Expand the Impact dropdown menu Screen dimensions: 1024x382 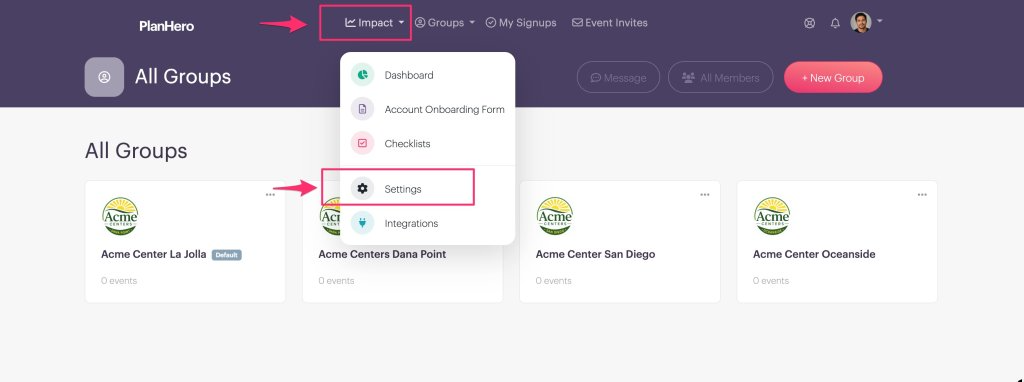tap(375, 22)
